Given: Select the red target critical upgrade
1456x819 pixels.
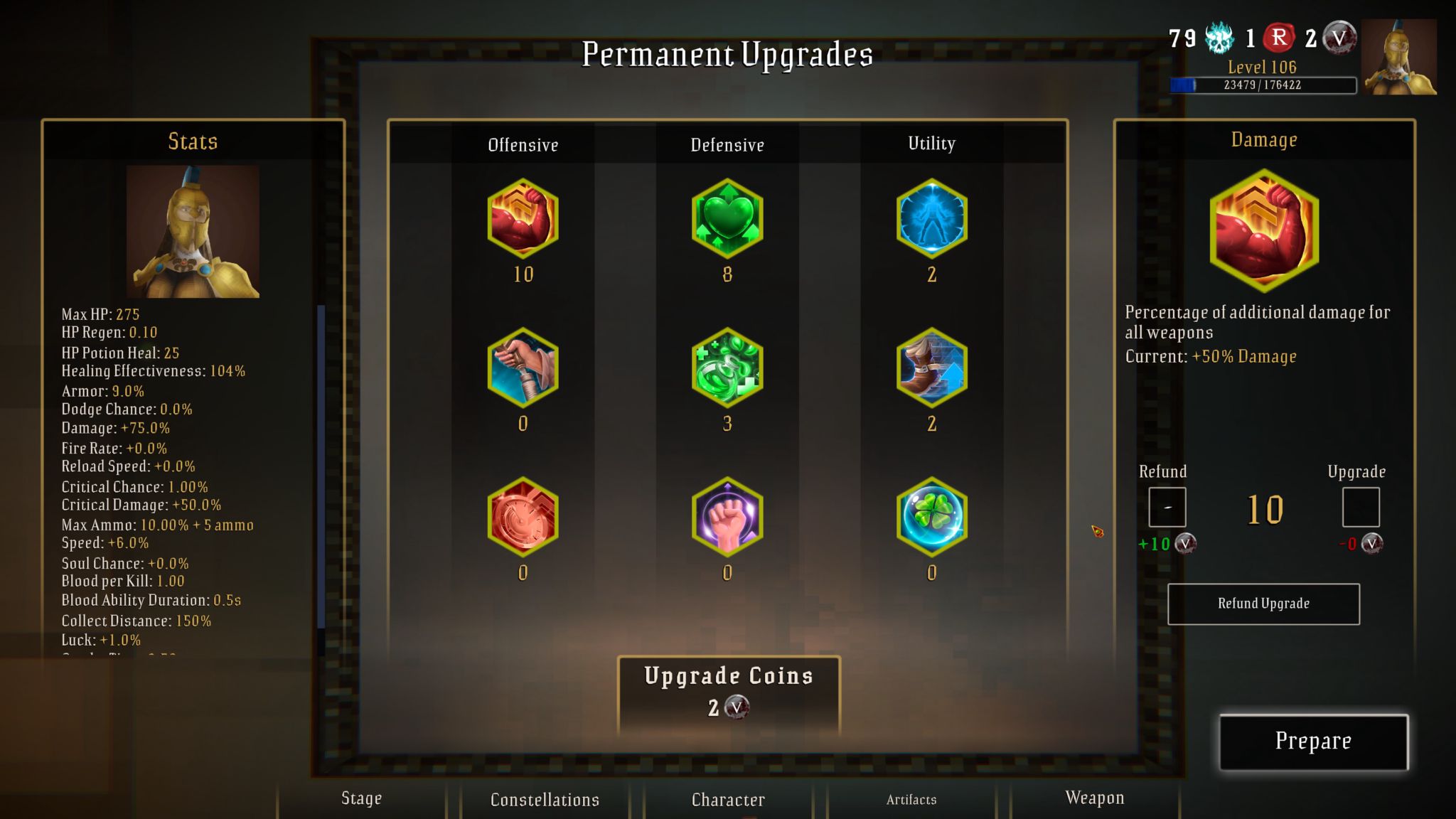Looking at the screenshot, I should click(523, 517).
